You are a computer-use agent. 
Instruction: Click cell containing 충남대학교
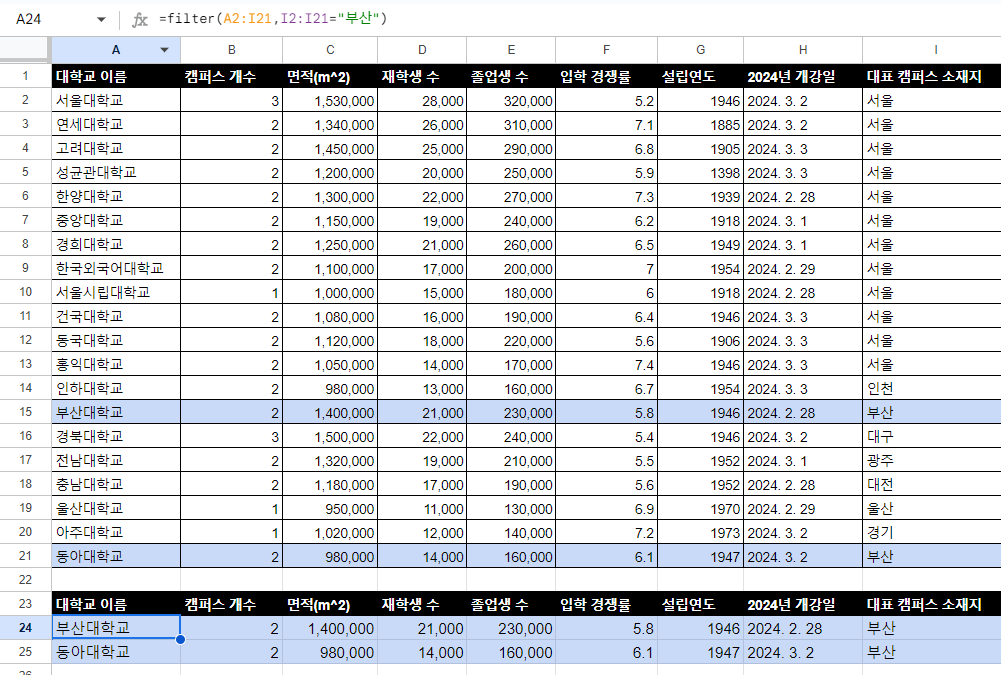click(116, 484)
